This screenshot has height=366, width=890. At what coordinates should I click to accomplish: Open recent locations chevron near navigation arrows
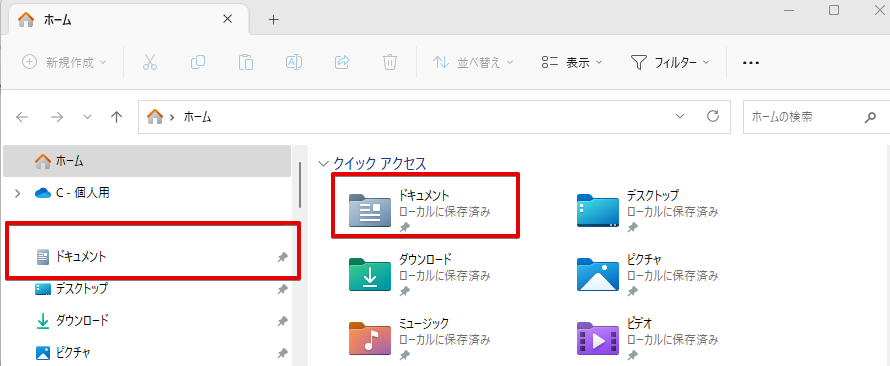(87, 117)
